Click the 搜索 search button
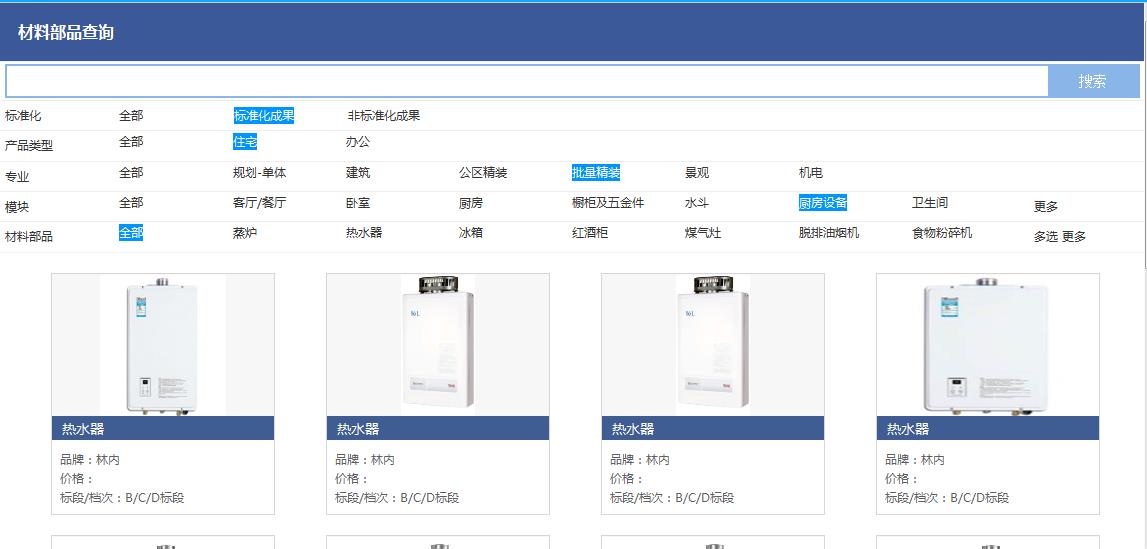 click(1092, 82)
